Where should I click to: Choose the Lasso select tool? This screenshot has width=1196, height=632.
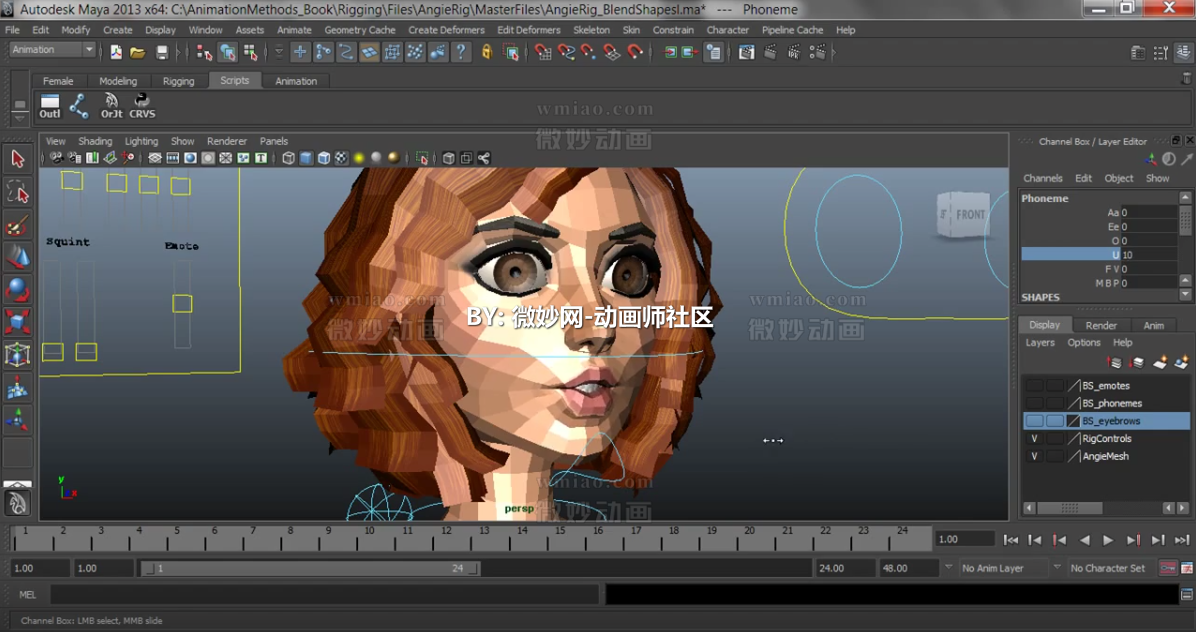tap(18, 192)
